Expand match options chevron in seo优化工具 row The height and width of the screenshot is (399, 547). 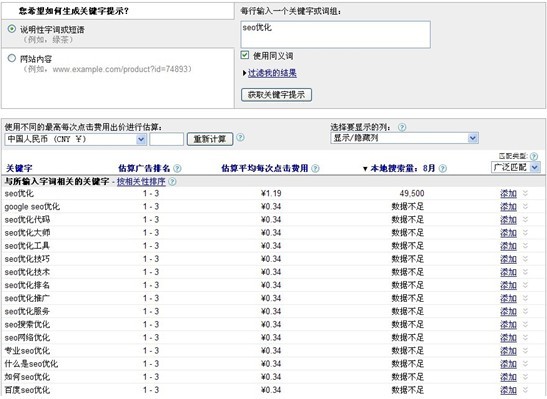click(525, 246)
